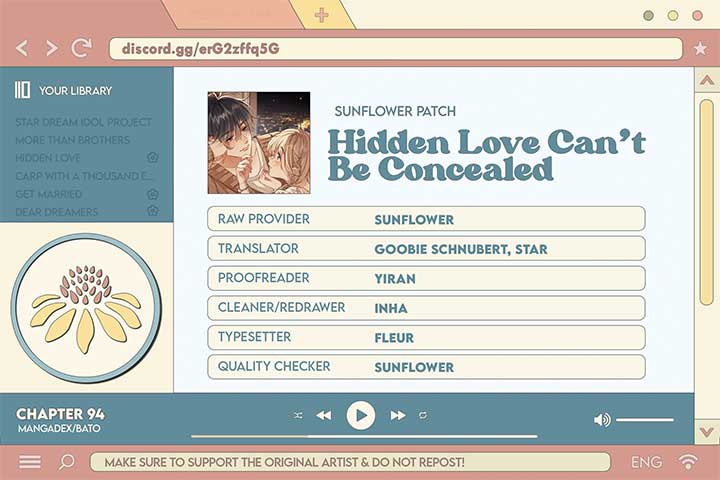720x480 pixels.
Task: Adjust the volume slider
Action: [x=644, y=420]
